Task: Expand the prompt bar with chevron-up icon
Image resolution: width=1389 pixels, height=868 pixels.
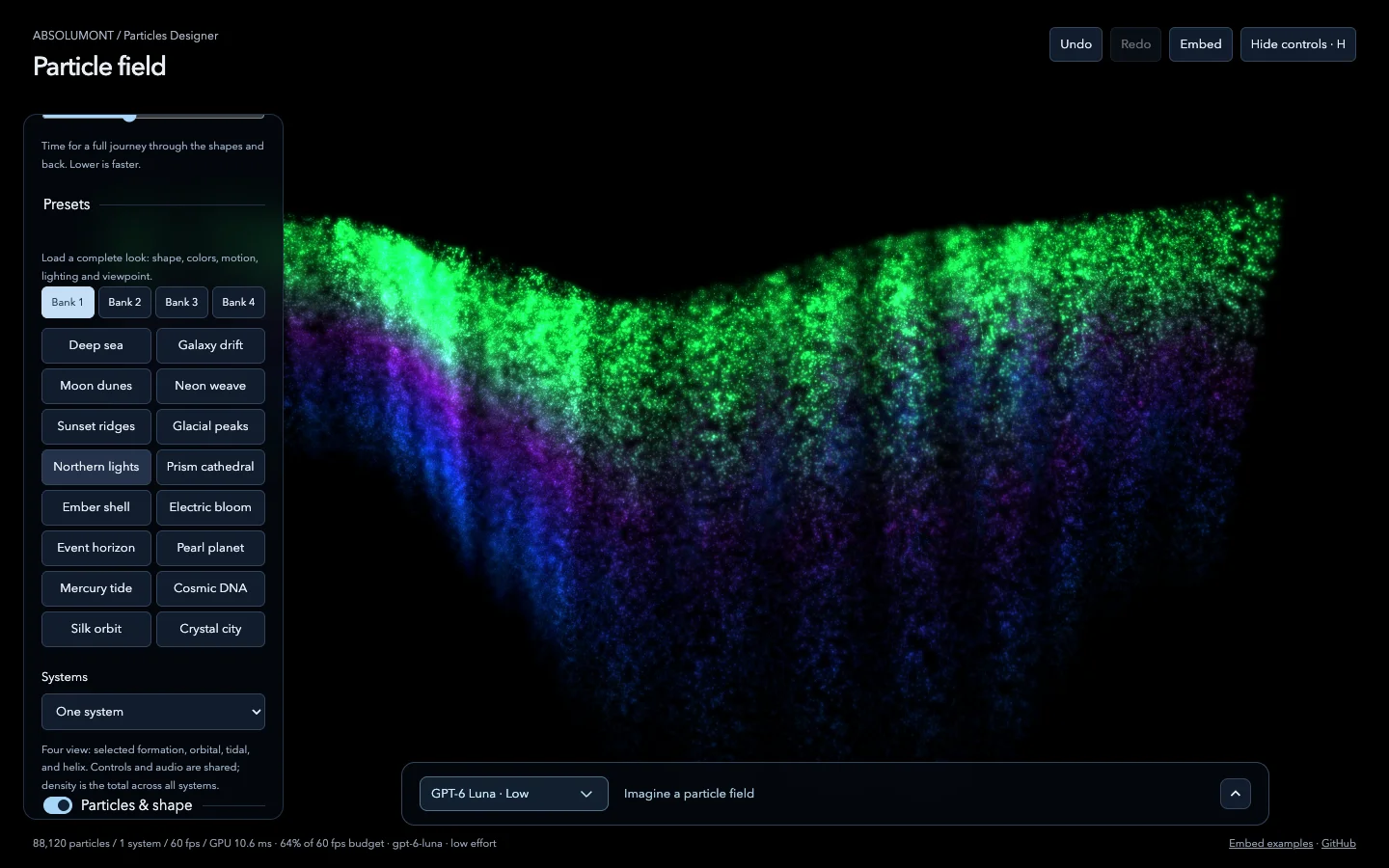Action: 1236,794
